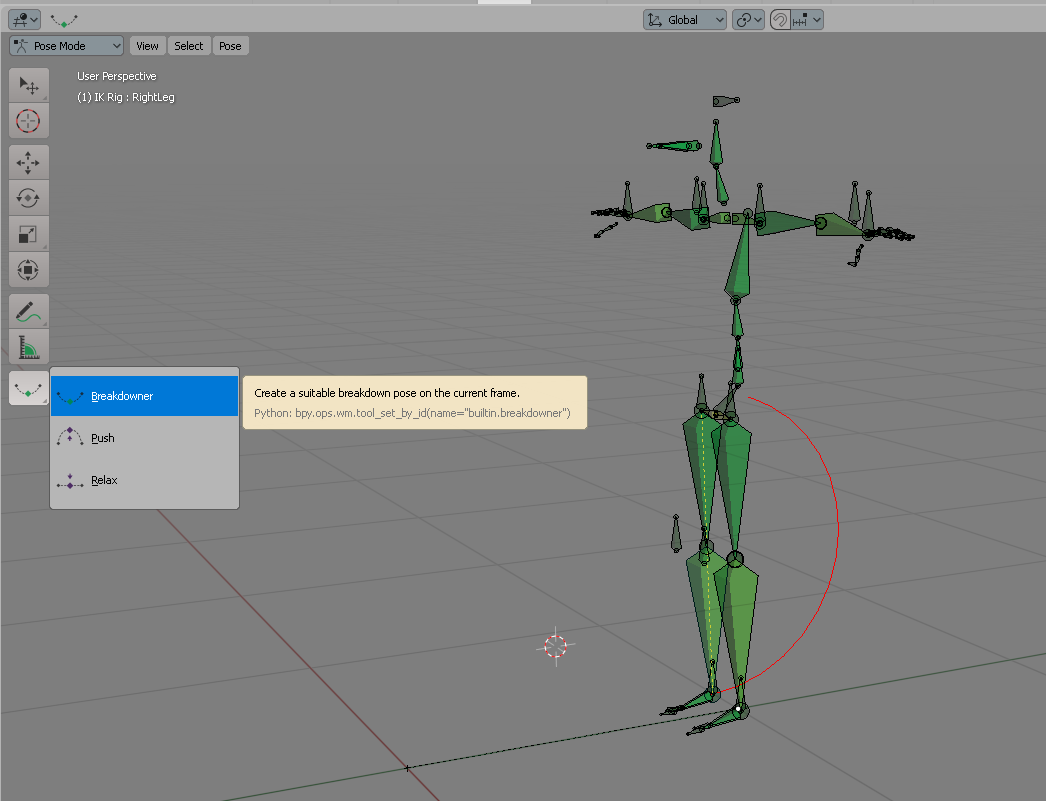The width and height of the screenshot is (1046, 801).
Task: Switch to the Scale tool
Action: [29, 234]
